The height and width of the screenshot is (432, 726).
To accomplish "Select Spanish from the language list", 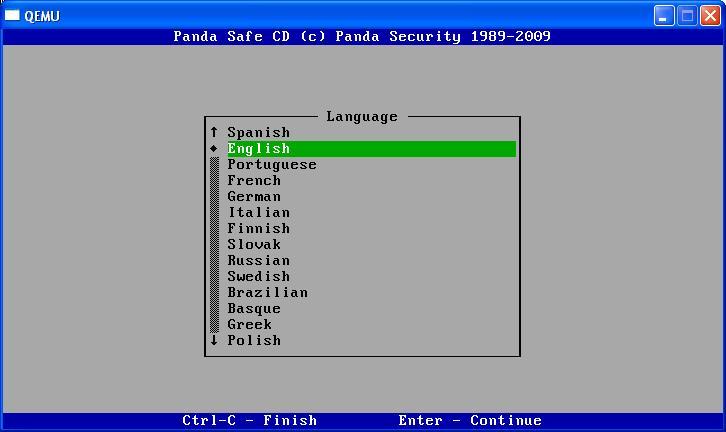I will pos(258,132).
